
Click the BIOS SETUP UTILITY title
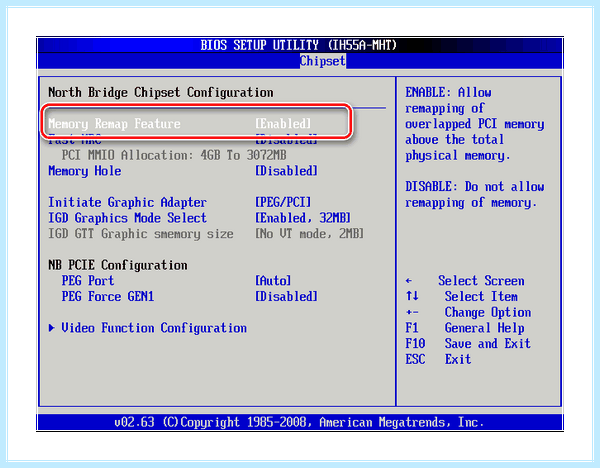299,45
